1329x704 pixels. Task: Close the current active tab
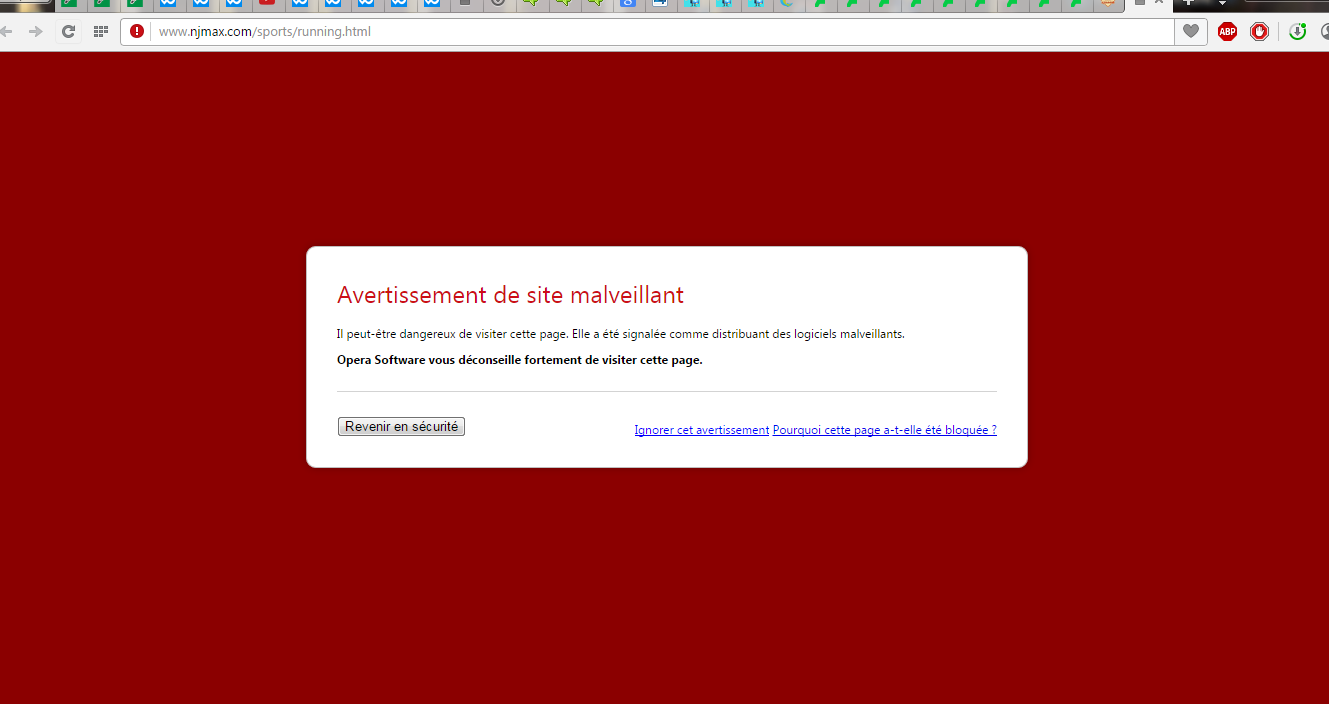tap(1159, 3)
